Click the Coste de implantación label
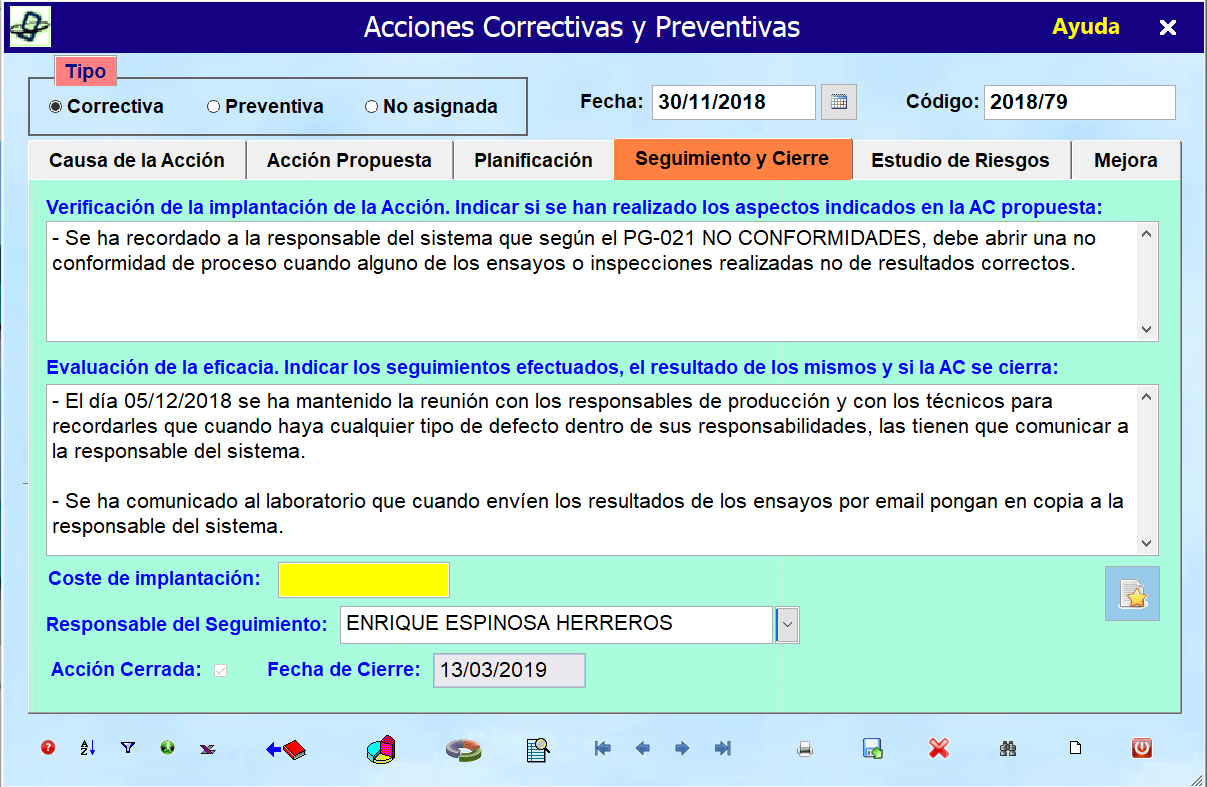 154,578
